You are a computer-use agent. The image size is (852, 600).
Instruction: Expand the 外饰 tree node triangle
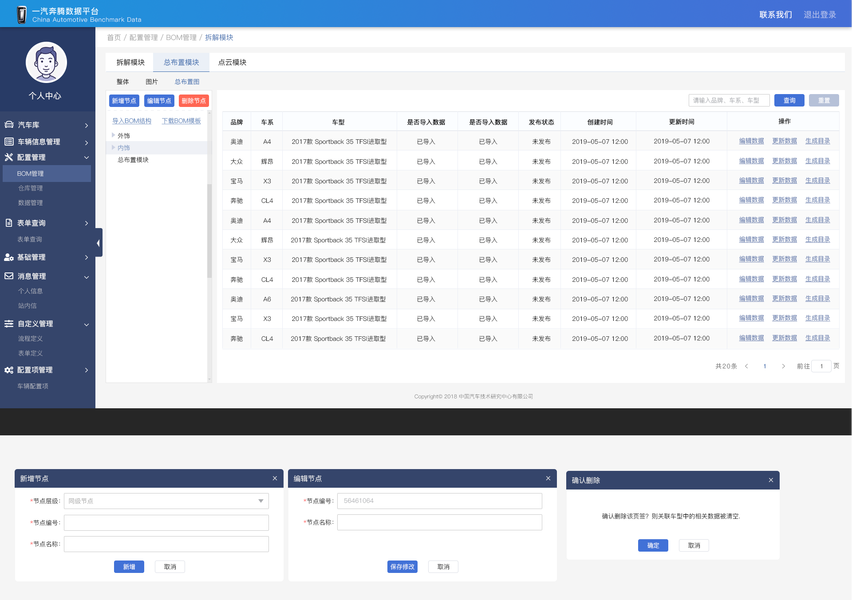pyautogui.click(x=113, y=135)
